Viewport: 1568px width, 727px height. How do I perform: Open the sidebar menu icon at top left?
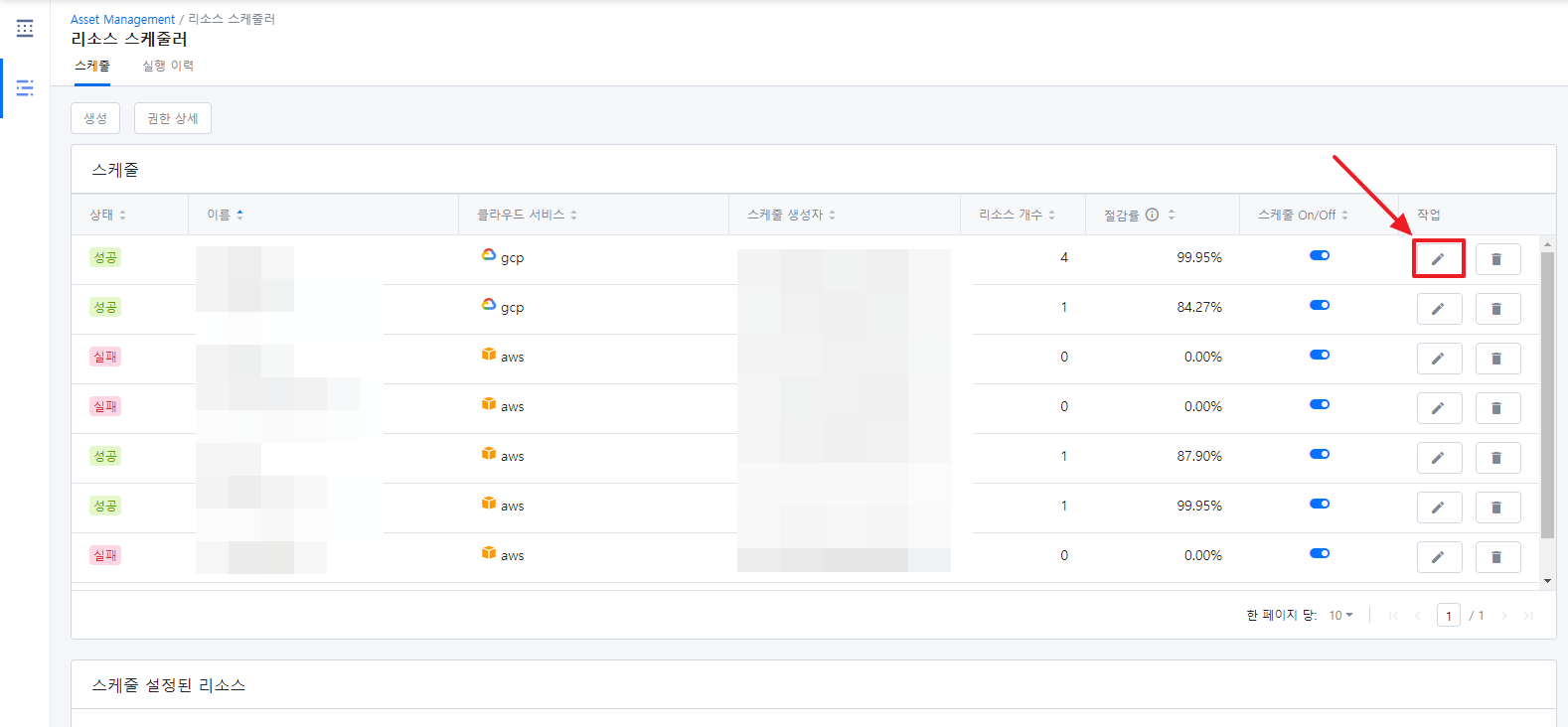25,29
